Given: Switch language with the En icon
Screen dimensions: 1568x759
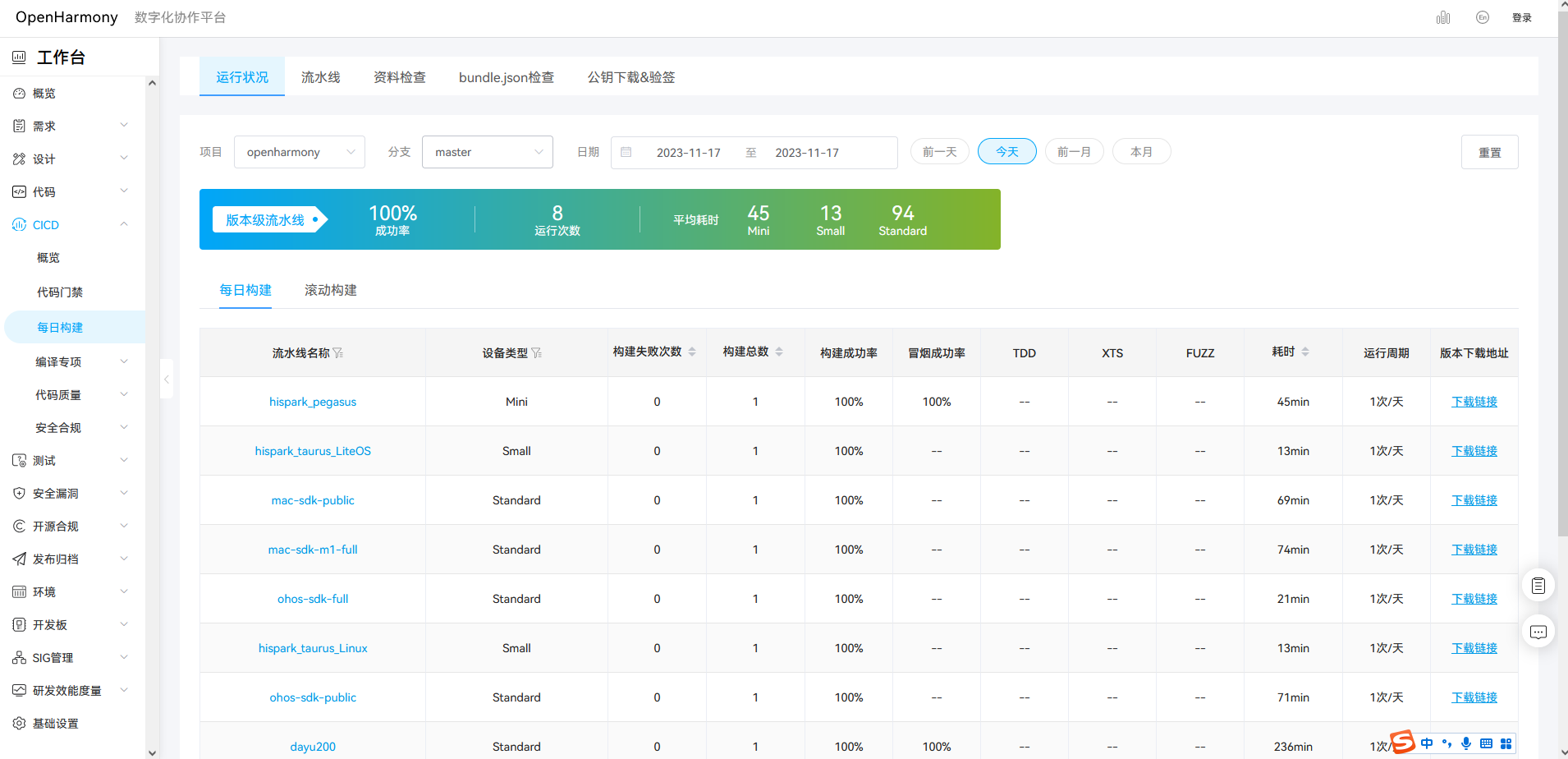Looking at the screenshot, I should click(x=1483, y=17).
